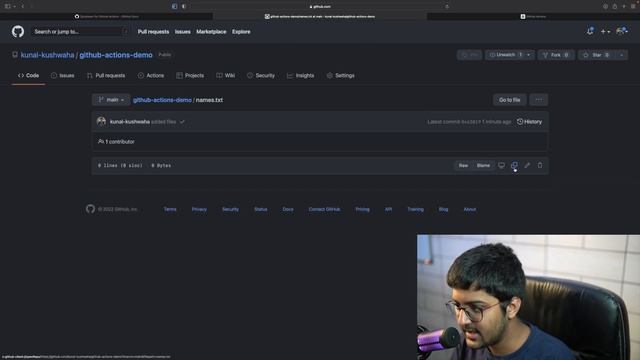This screenshot has height=360, width=640.
Task: Open the API footer link
Action: click(388, 209)
